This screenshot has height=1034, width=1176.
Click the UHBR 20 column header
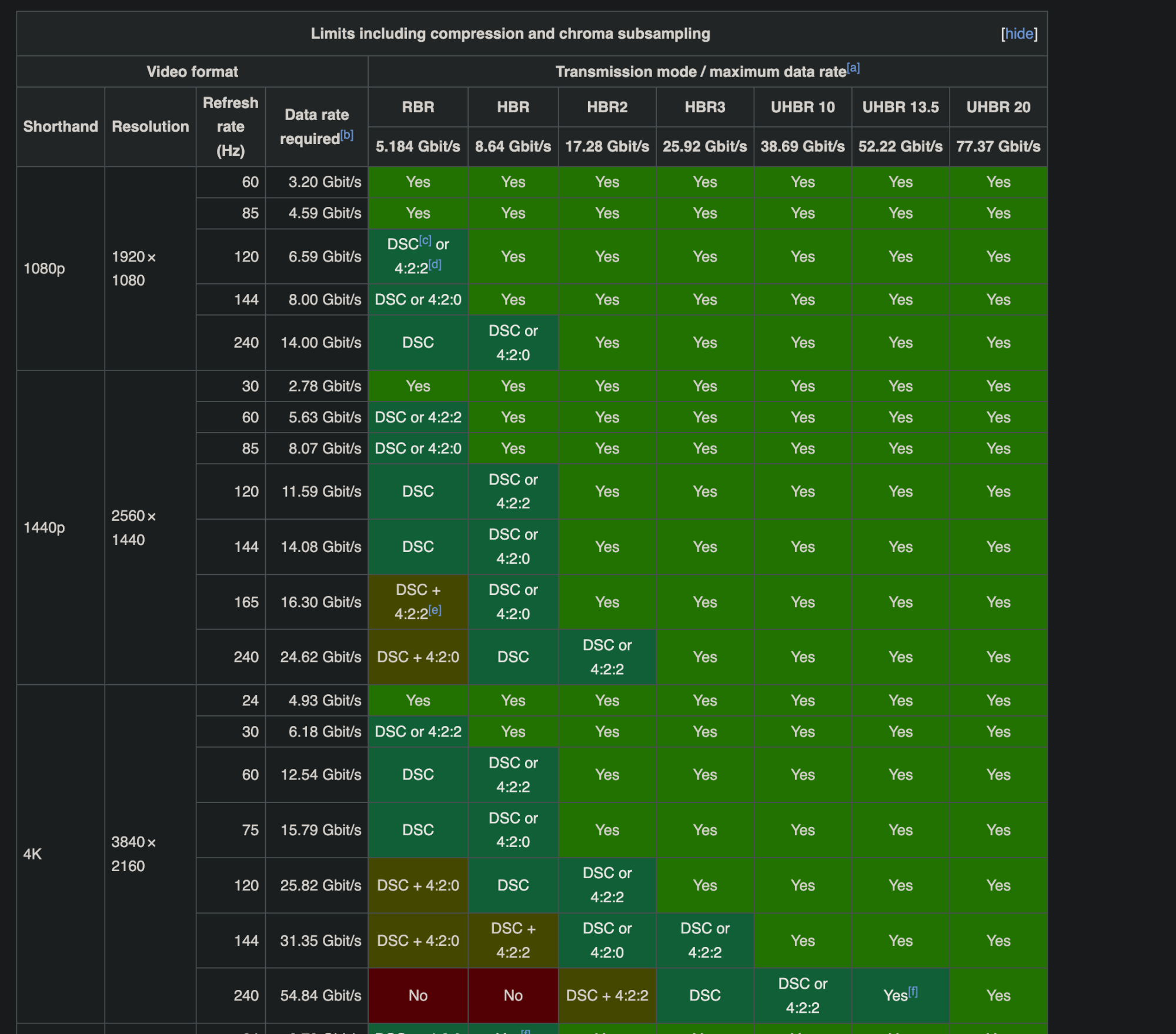tap(998, 107)
